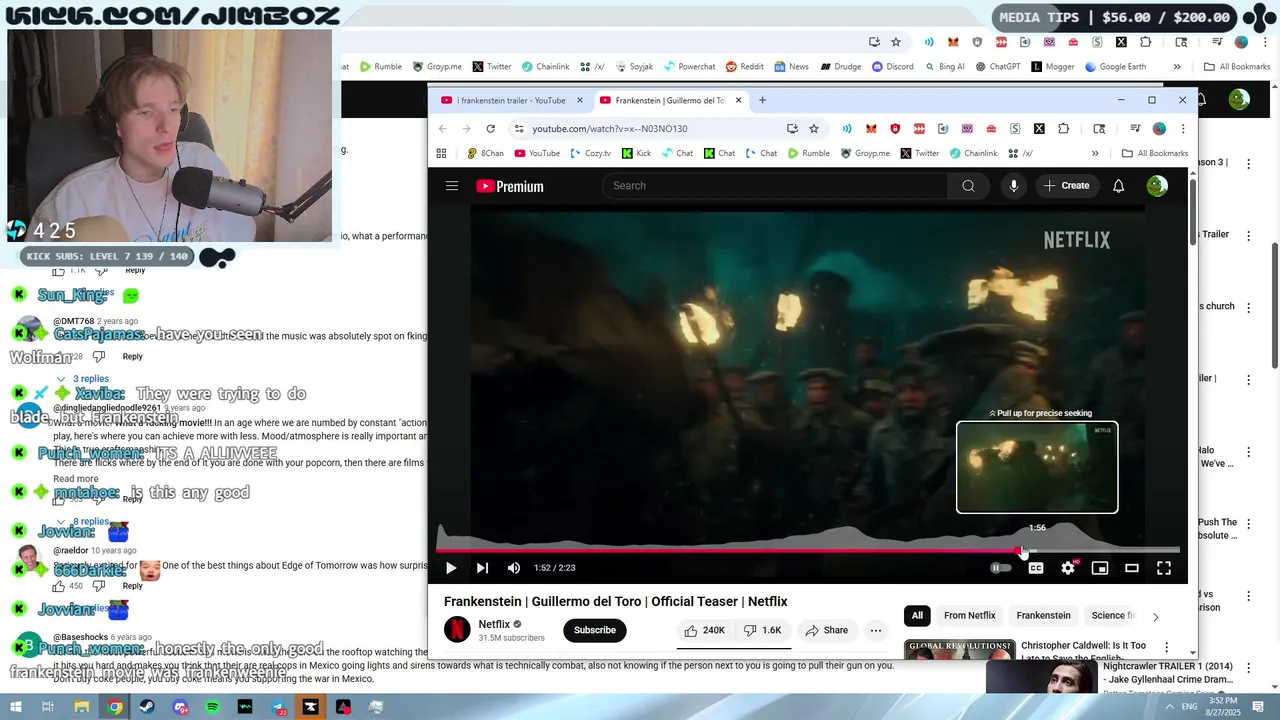The width and height of the screenshot is (1280, 720).
Task: Select the From Netflix filter chip
Action: pyautogui.click(x=970, y=616)
